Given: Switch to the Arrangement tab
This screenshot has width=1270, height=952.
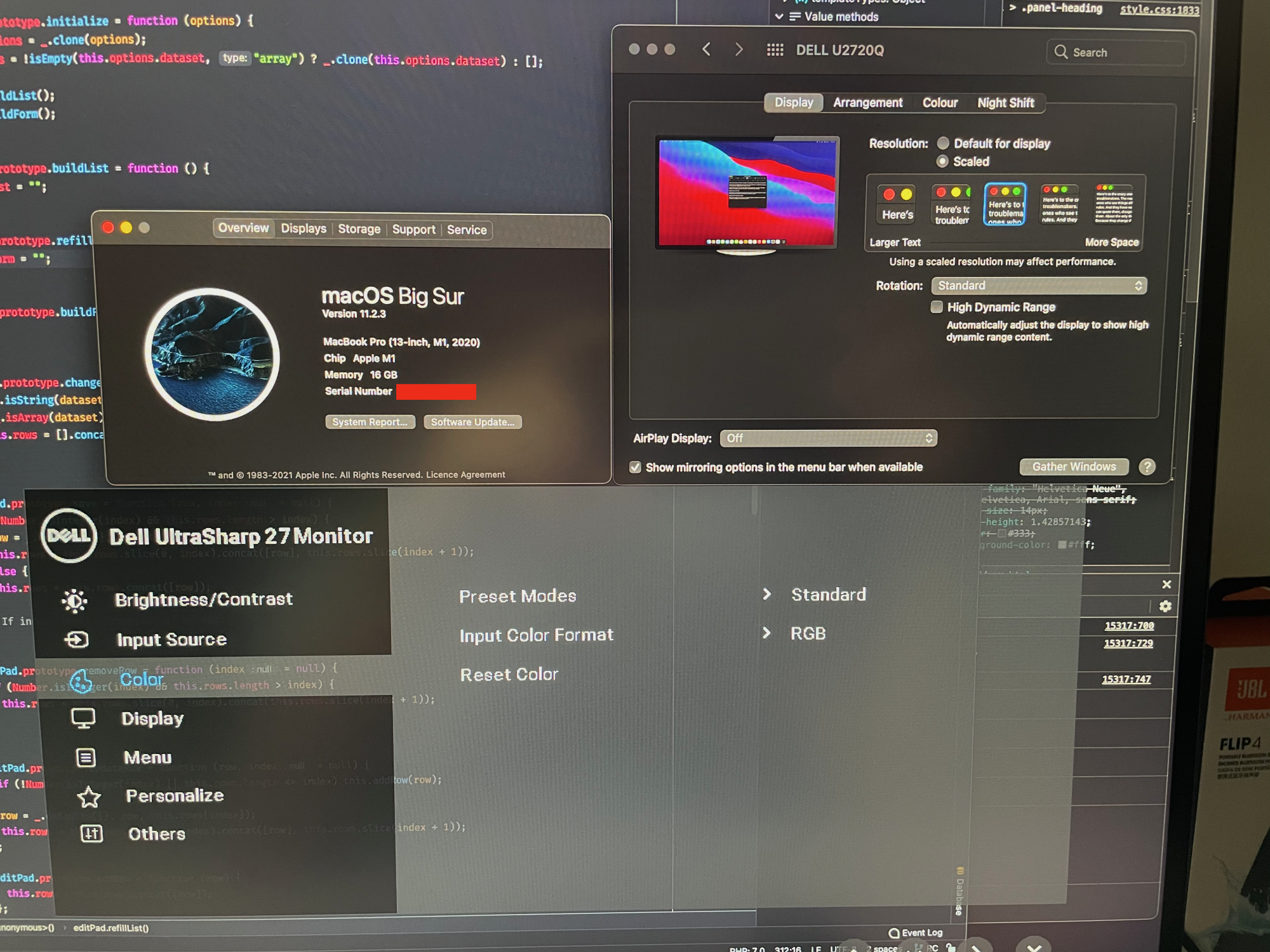Looking at the screenshot, I should point(867,103).
